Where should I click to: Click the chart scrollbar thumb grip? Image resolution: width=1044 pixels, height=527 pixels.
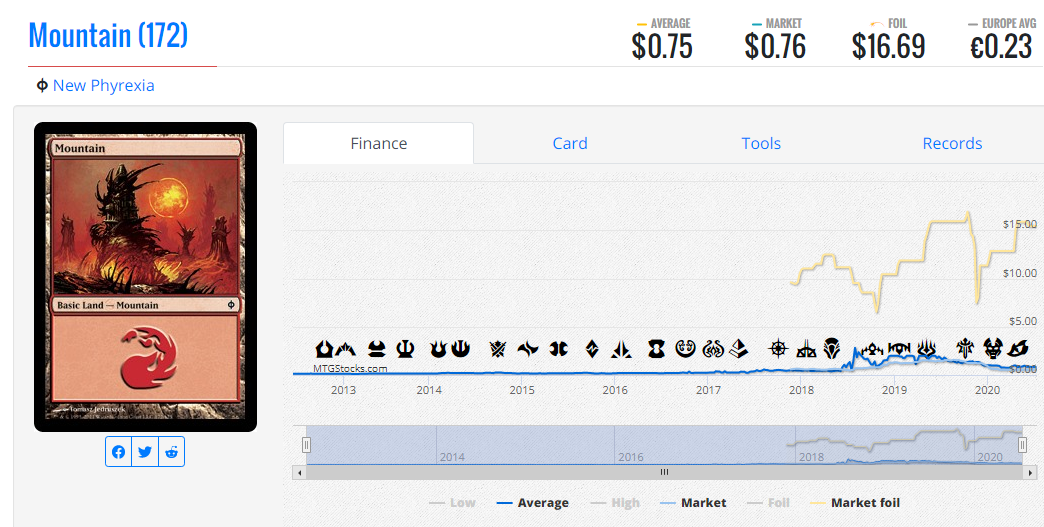(x=664, y=472)
